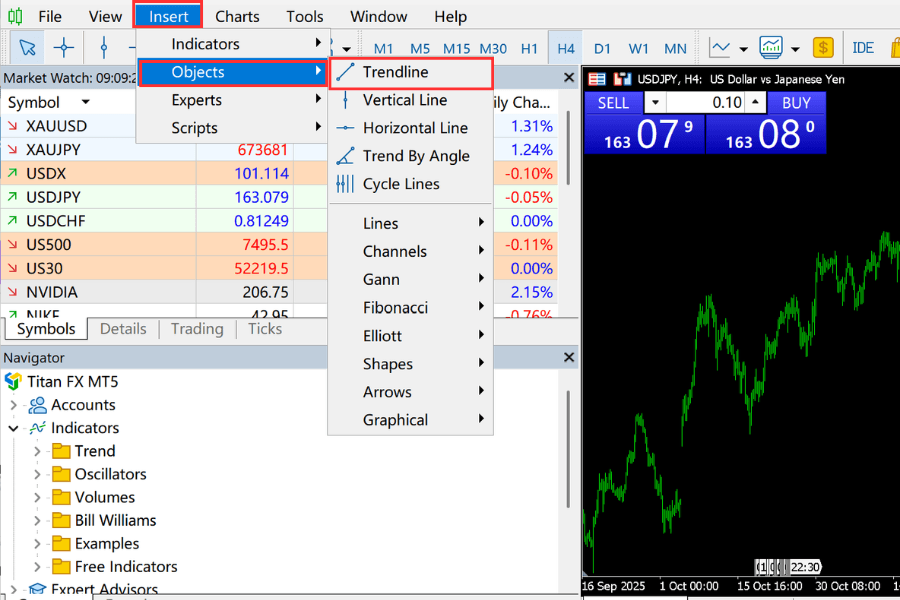The height and width of the screenshot is (600, 900).
Task: Expand the Accounts tree node
Action: pyautogui.click(x=14, y=405)
